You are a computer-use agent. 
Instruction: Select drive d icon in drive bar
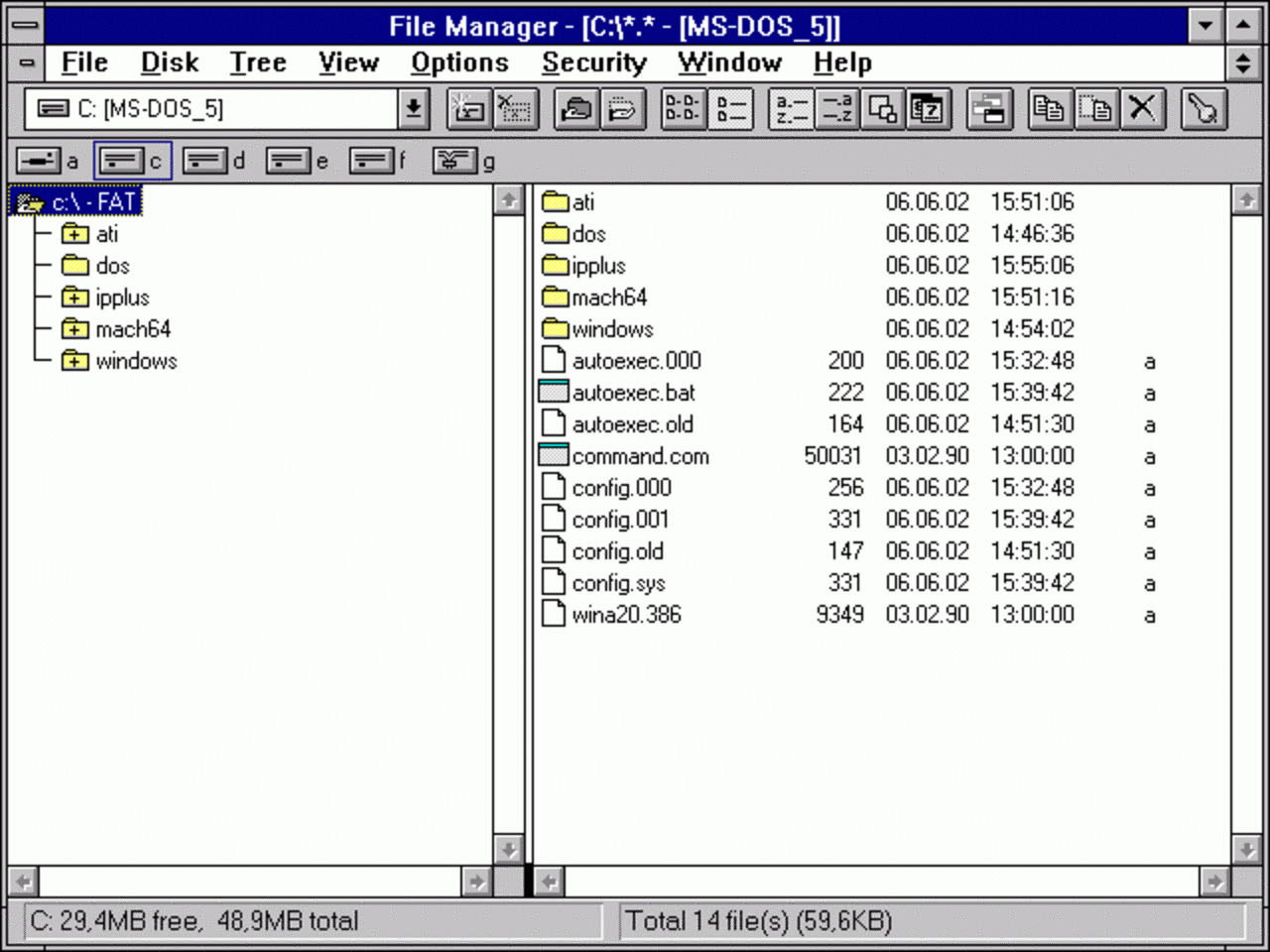[205, 161]
